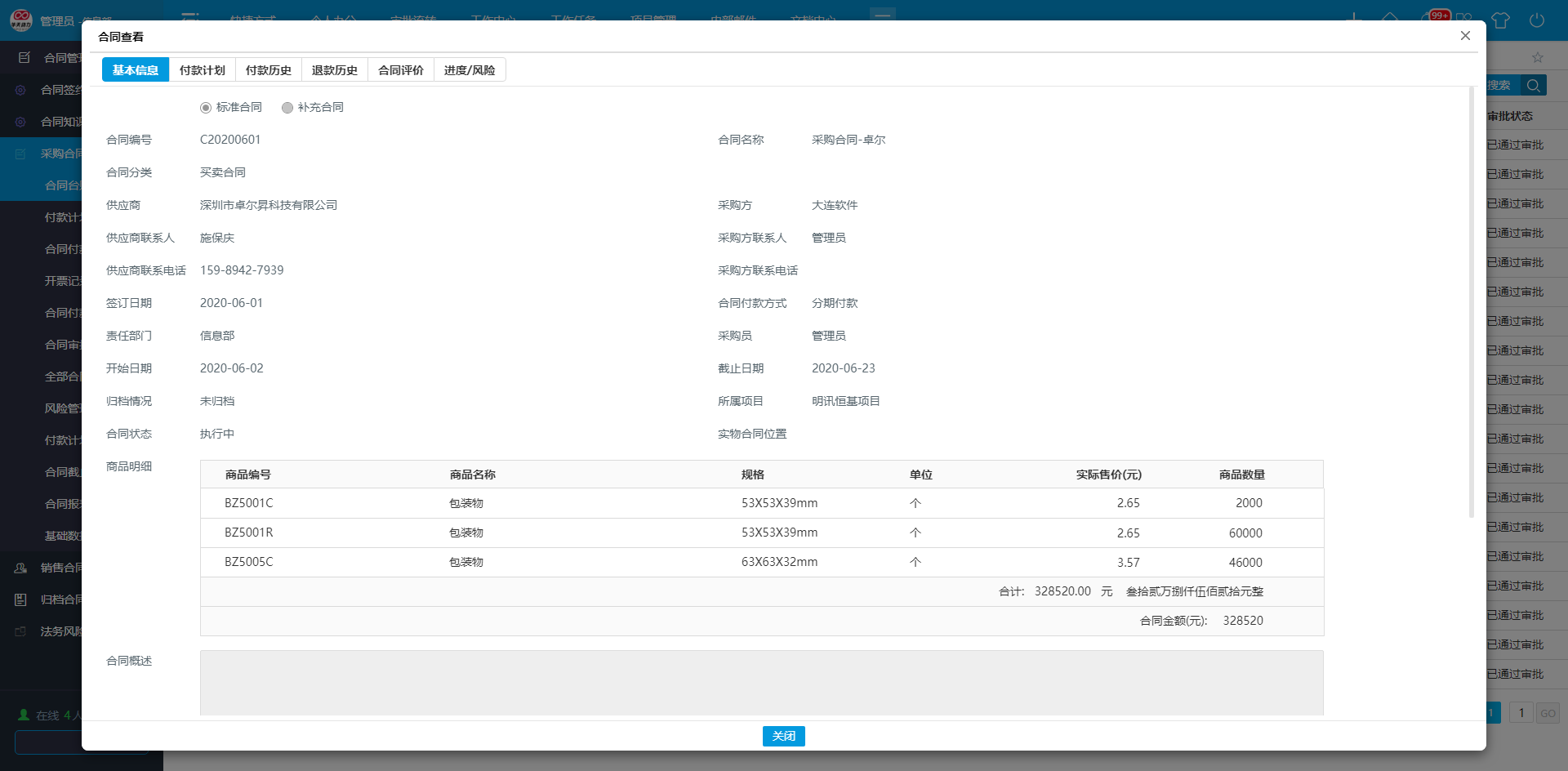Click the magnifier search icon

pos(1533,86)
